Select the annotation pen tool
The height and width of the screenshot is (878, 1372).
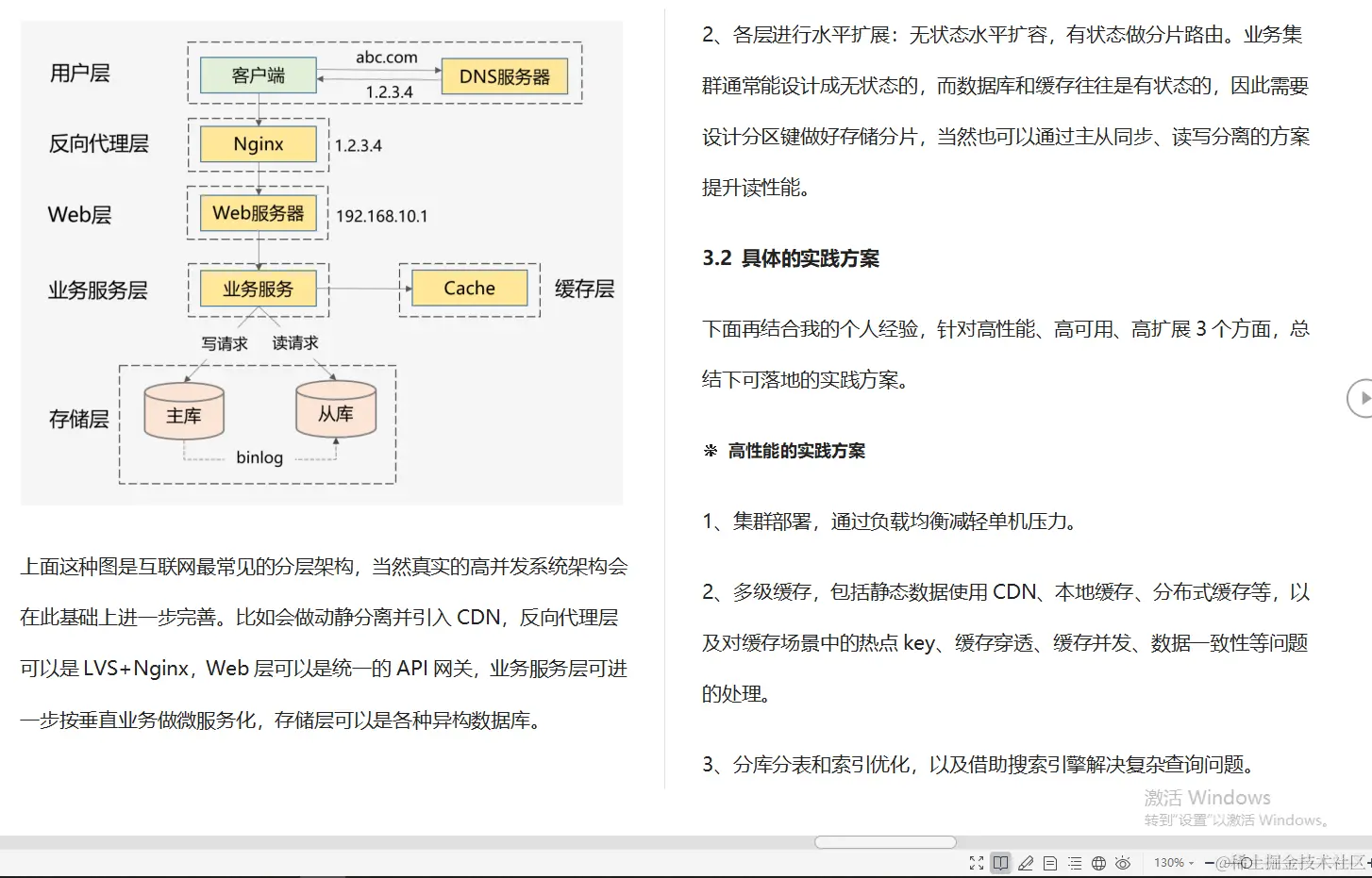[x=1027, y=863]
